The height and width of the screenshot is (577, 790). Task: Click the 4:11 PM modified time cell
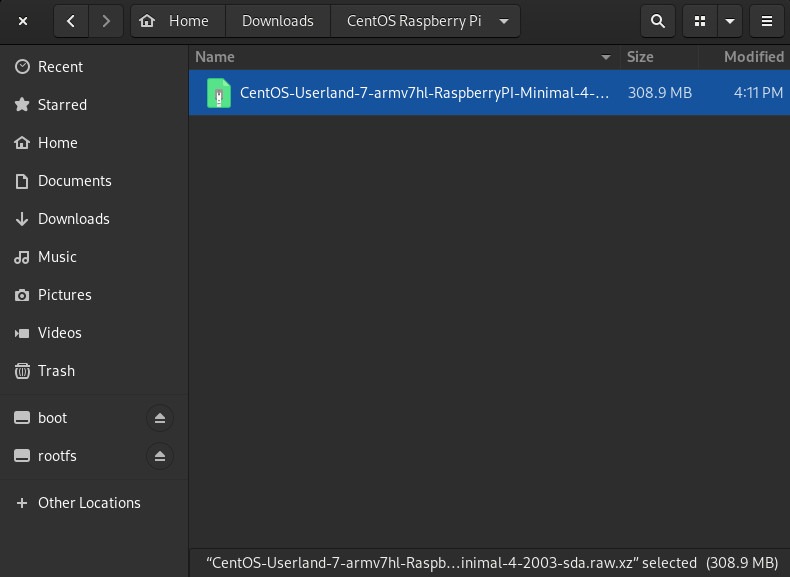click(758, 93)
